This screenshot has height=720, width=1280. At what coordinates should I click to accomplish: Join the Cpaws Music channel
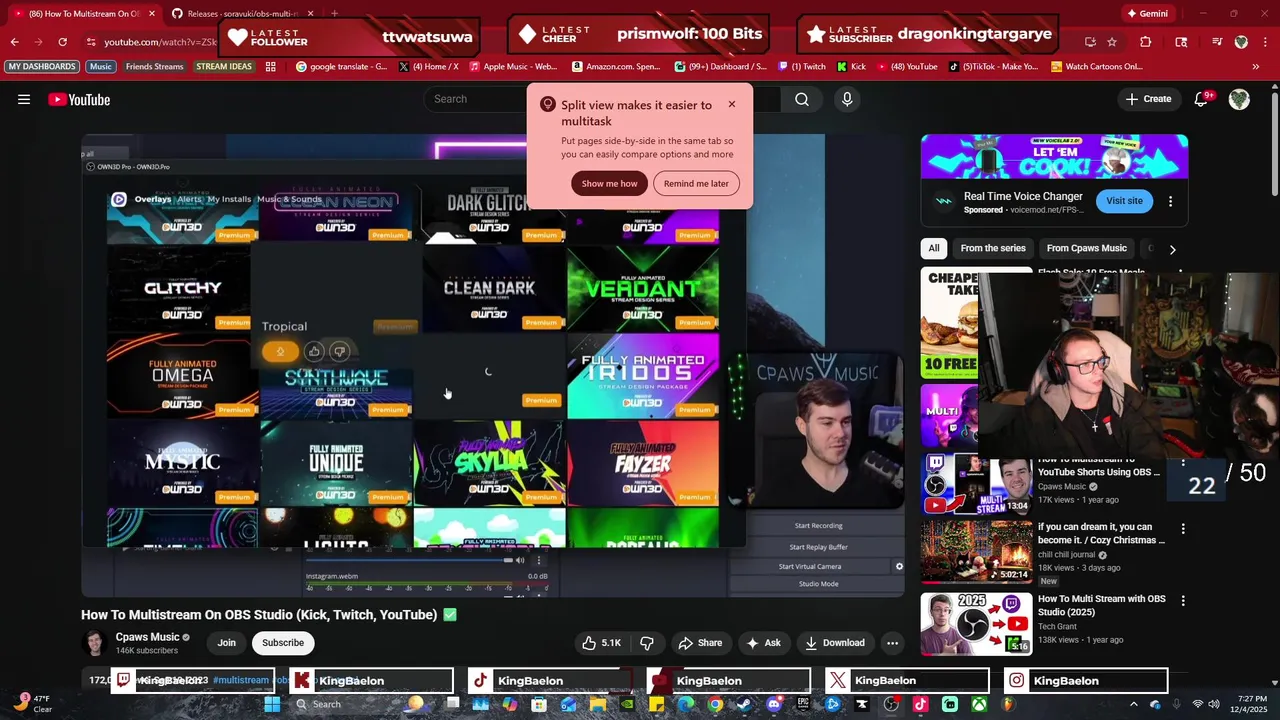227,643
